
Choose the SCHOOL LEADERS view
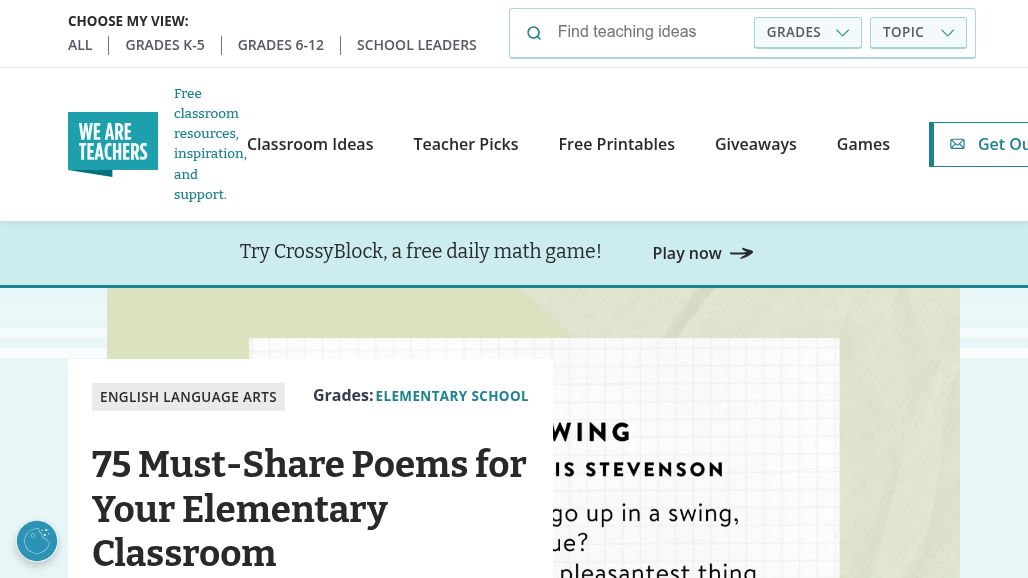tap(416, 45)
